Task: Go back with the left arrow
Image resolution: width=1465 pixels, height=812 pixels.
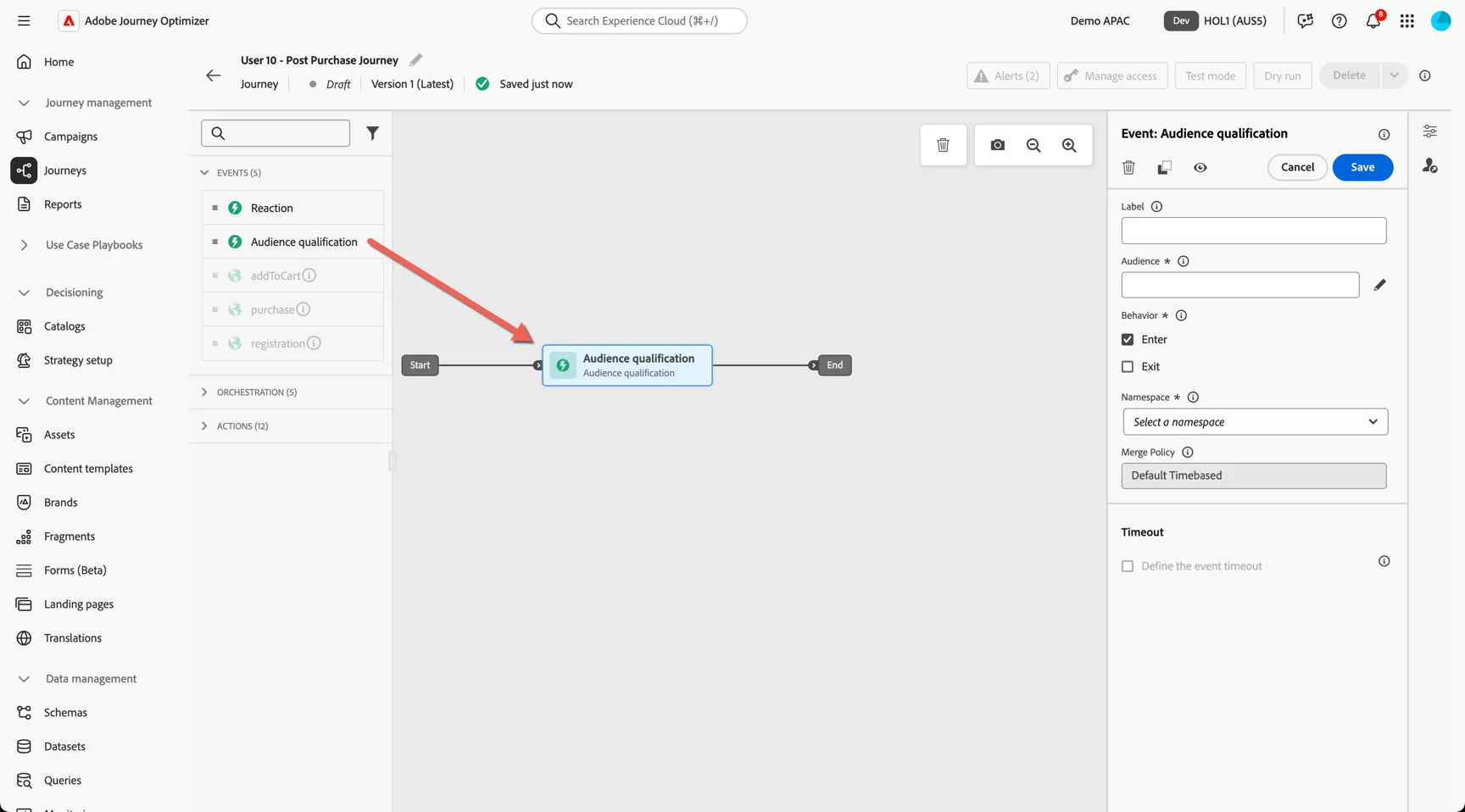Action: tap(213, 75)
